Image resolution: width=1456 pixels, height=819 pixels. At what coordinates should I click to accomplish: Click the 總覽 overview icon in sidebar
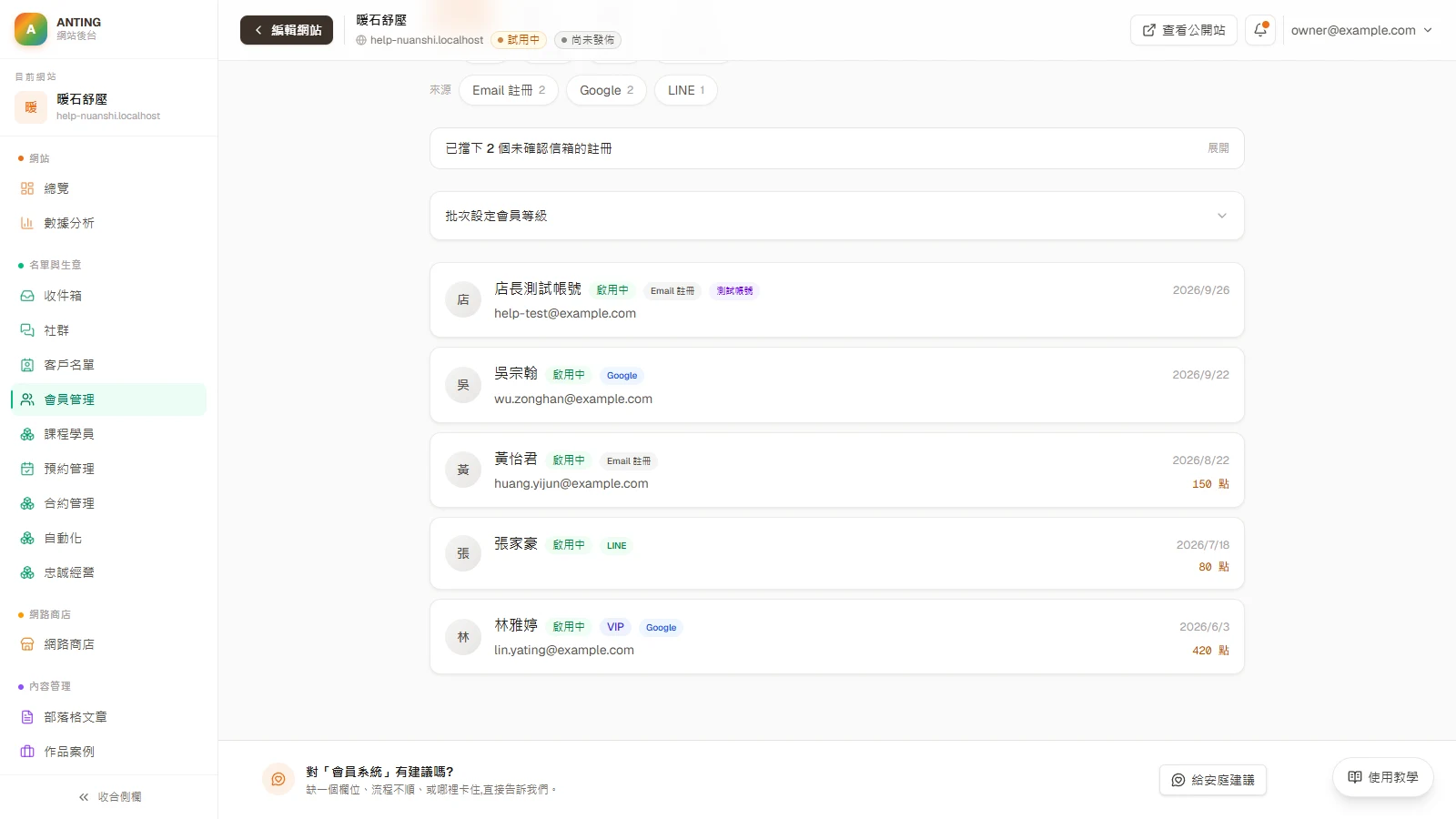(x=27, y=188)
